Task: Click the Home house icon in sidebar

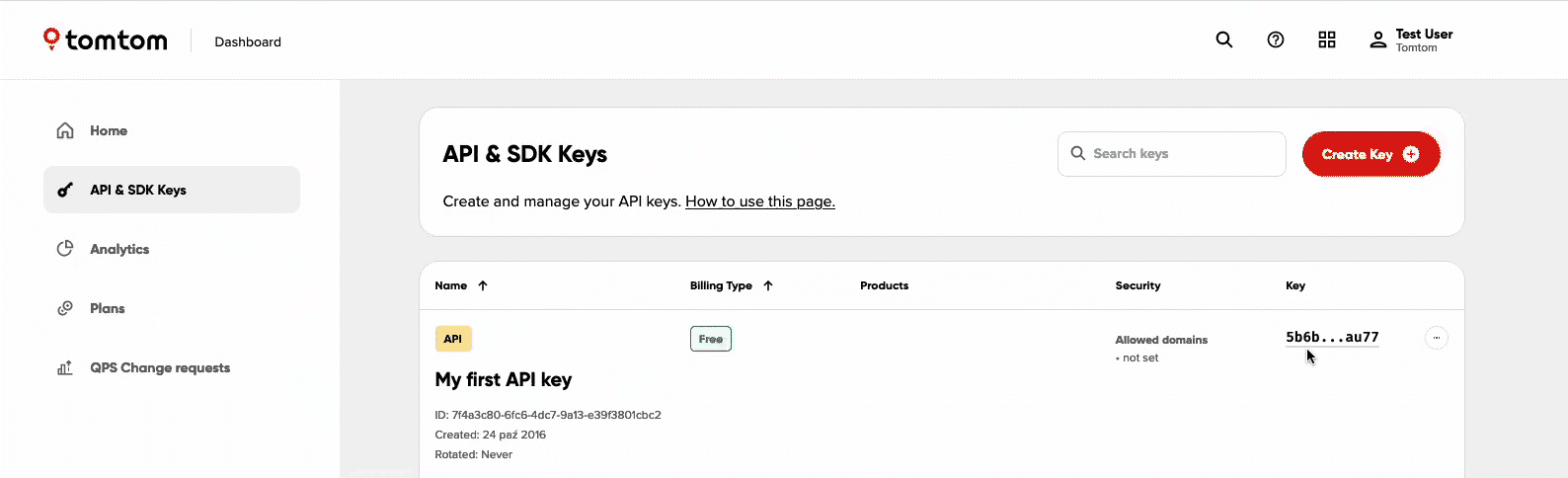Action: [x=65, y=130]
